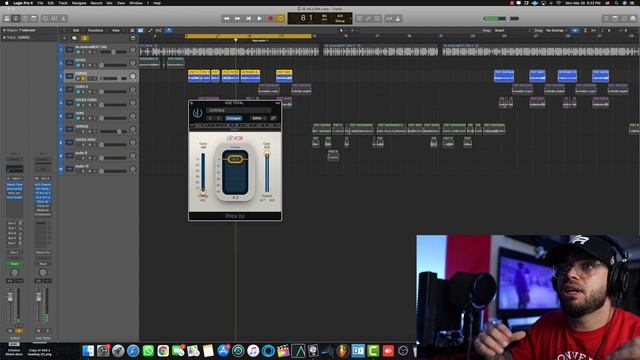Click the add track plus button
The image size is (640, 360).
click(x=64, y=38)
